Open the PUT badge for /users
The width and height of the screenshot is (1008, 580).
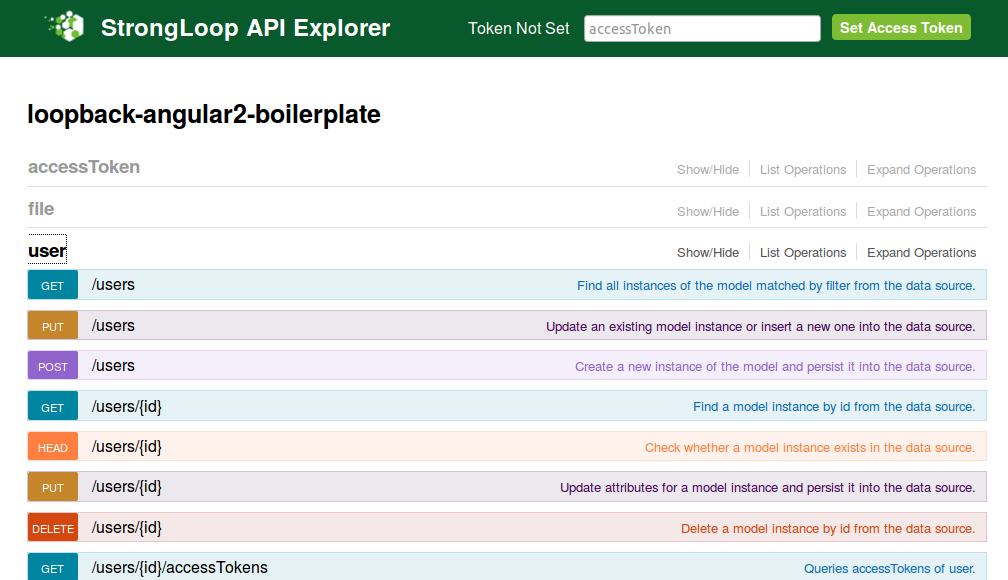53,325
